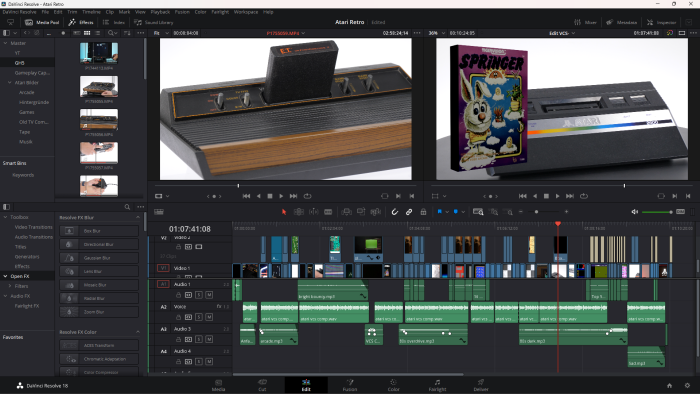Open the Fusion menu
The image size is (700, 394).
(x=182, y=12)
